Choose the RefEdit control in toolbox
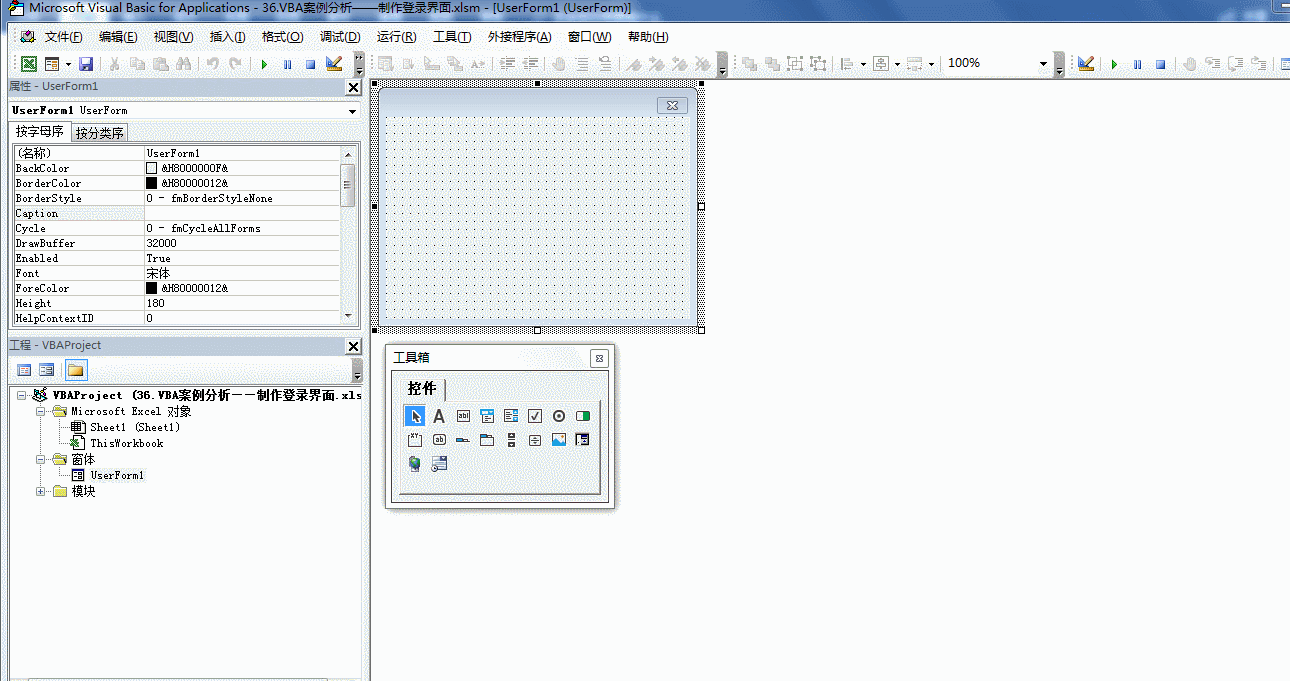 (583, 440)
